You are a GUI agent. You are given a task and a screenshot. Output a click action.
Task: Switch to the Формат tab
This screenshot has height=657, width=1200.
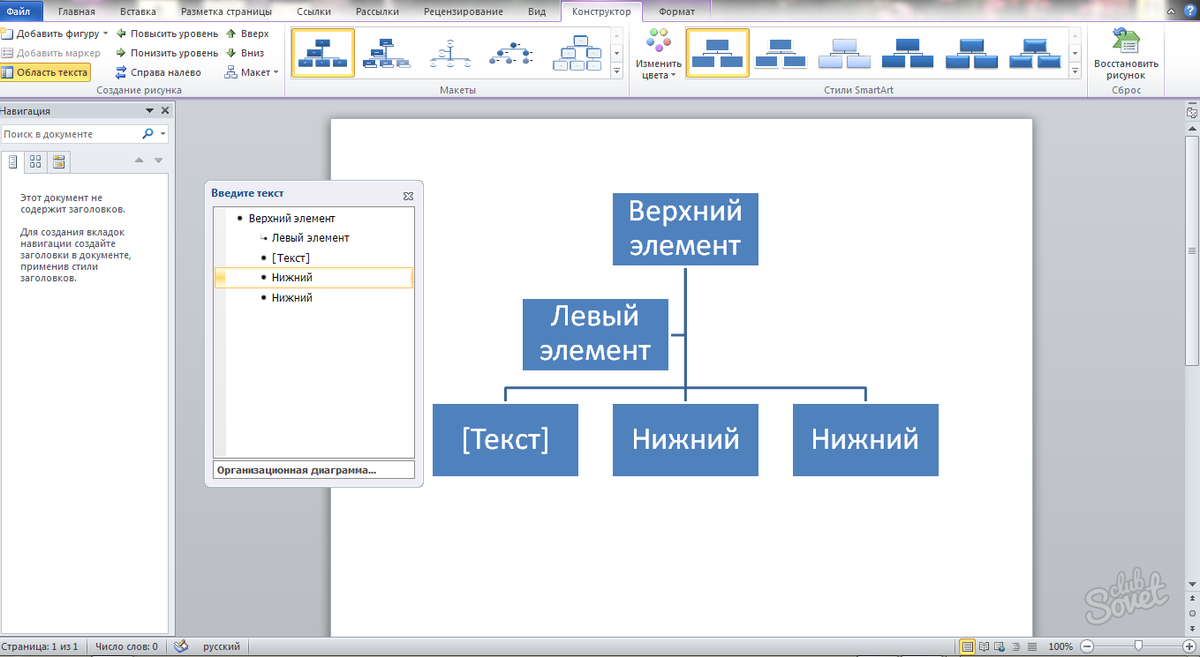pos(677,12)
